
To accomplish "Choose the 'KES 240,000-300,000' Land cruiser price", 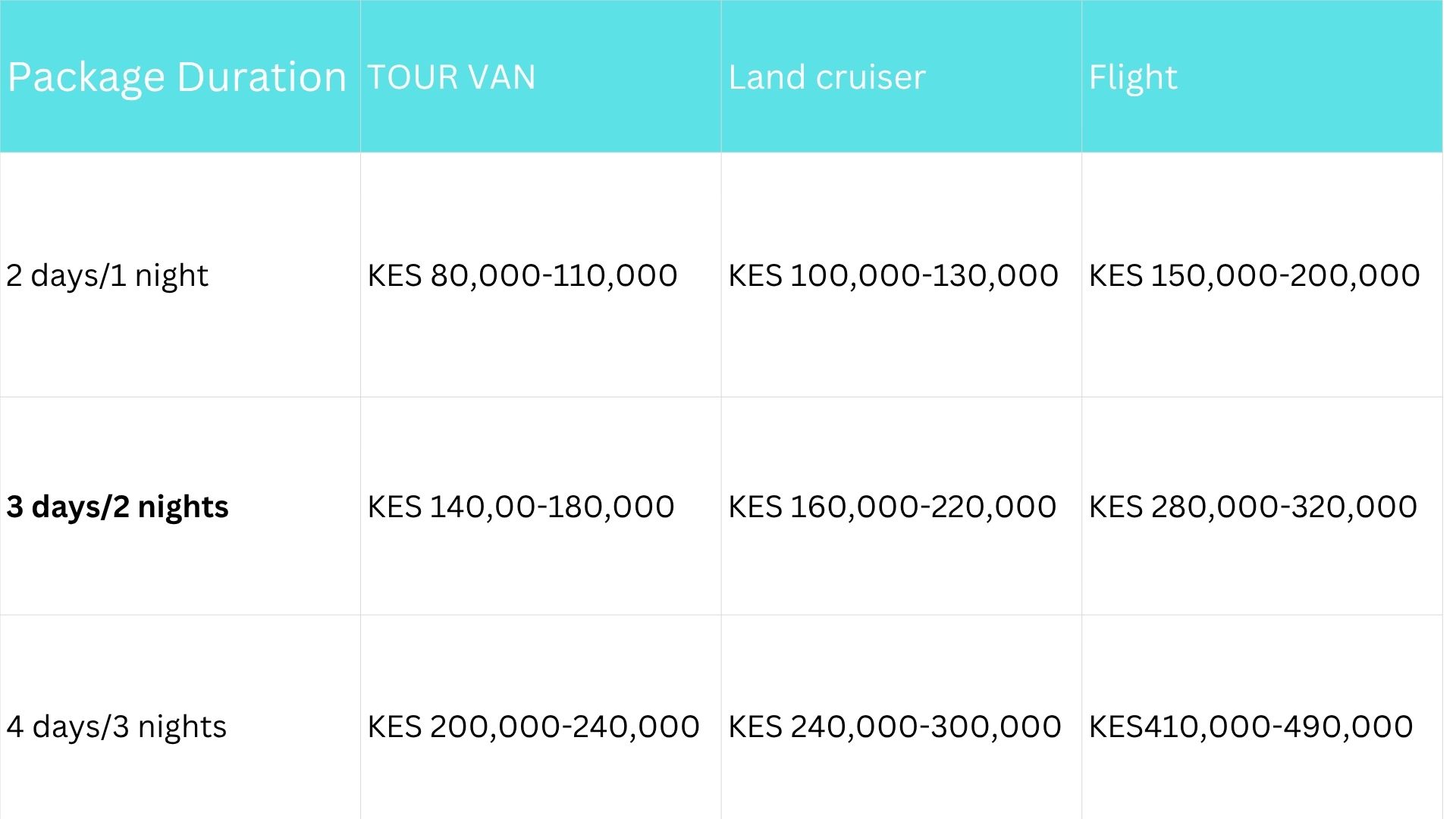I will click(x=894, y=726).
